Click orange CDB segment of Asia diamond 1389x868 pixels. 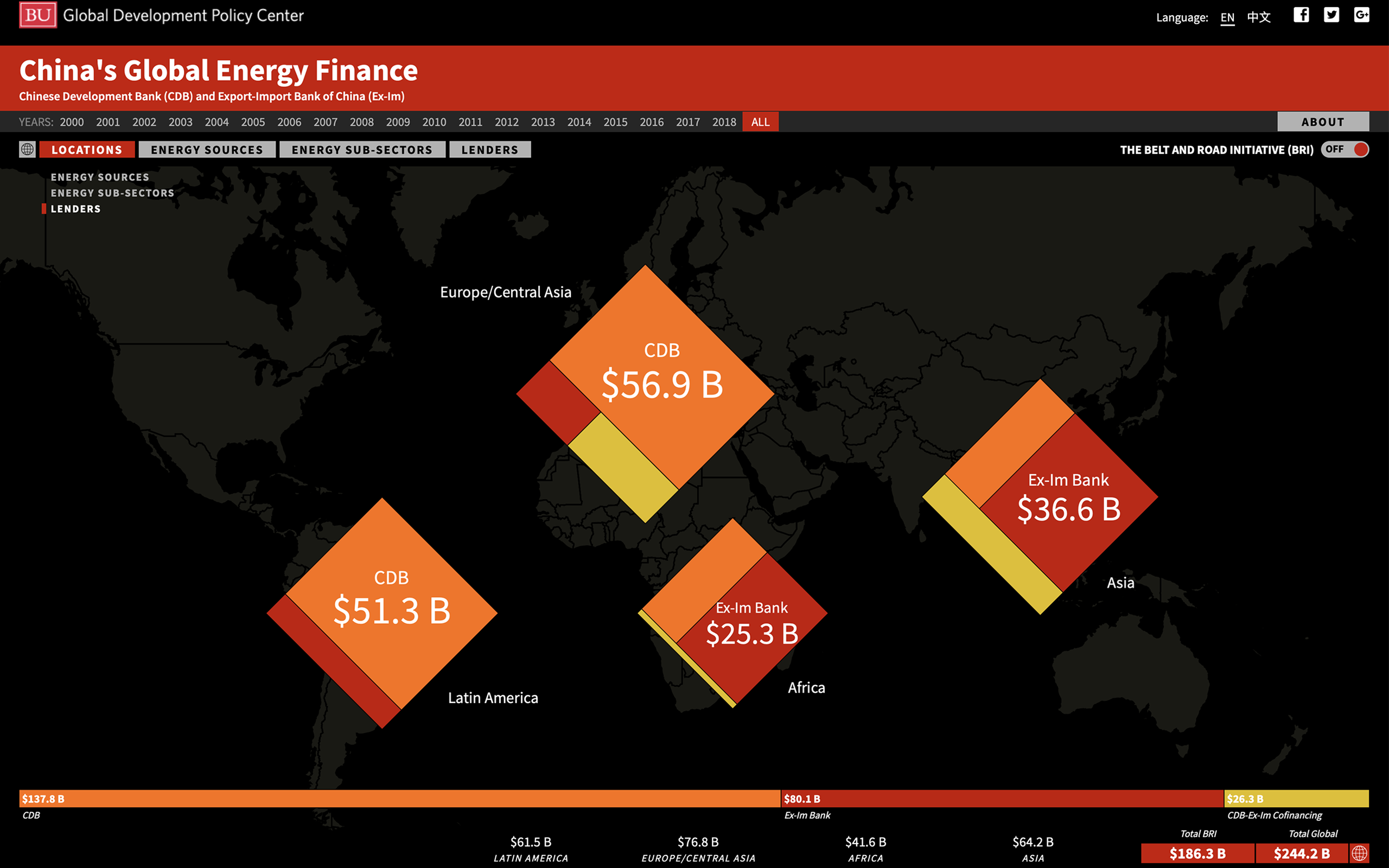click(x=1010, y=443)
